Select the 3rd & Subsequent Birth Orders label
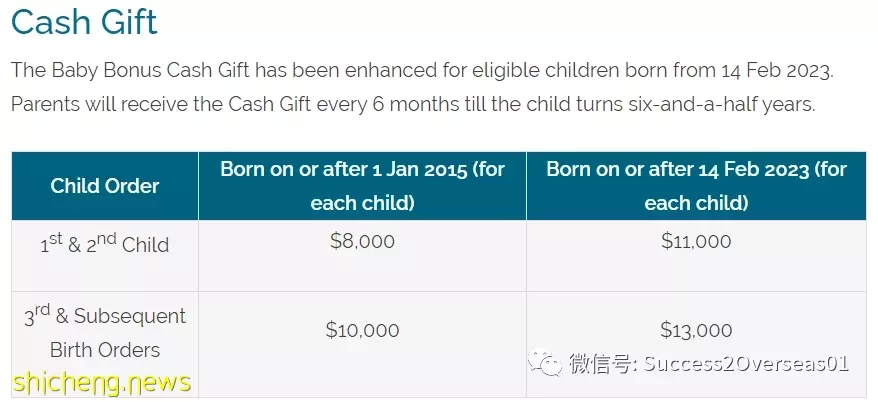This screenshot has height=402, width=878. click(x=105, y=333)
